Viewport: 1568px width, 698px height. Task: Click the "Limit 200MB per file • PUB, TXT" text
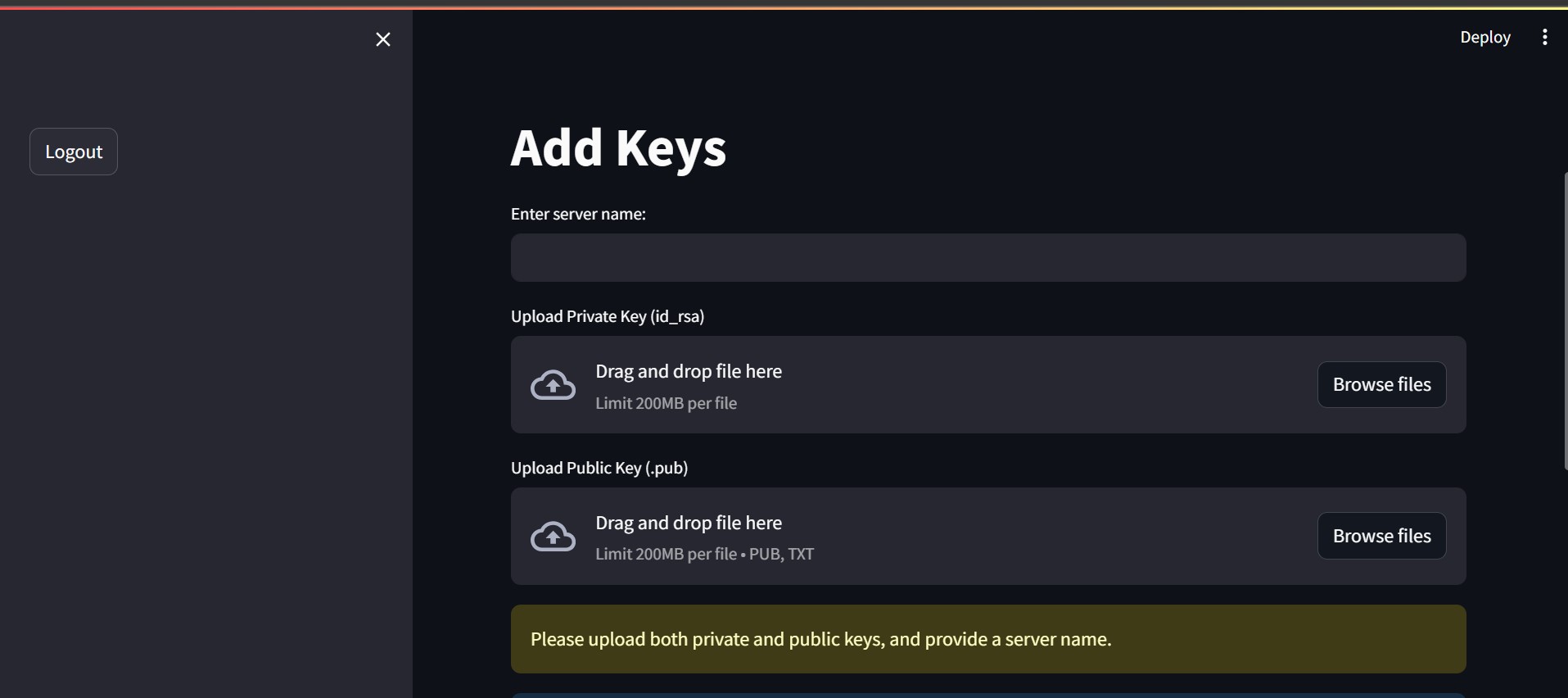tap(704, 554)
